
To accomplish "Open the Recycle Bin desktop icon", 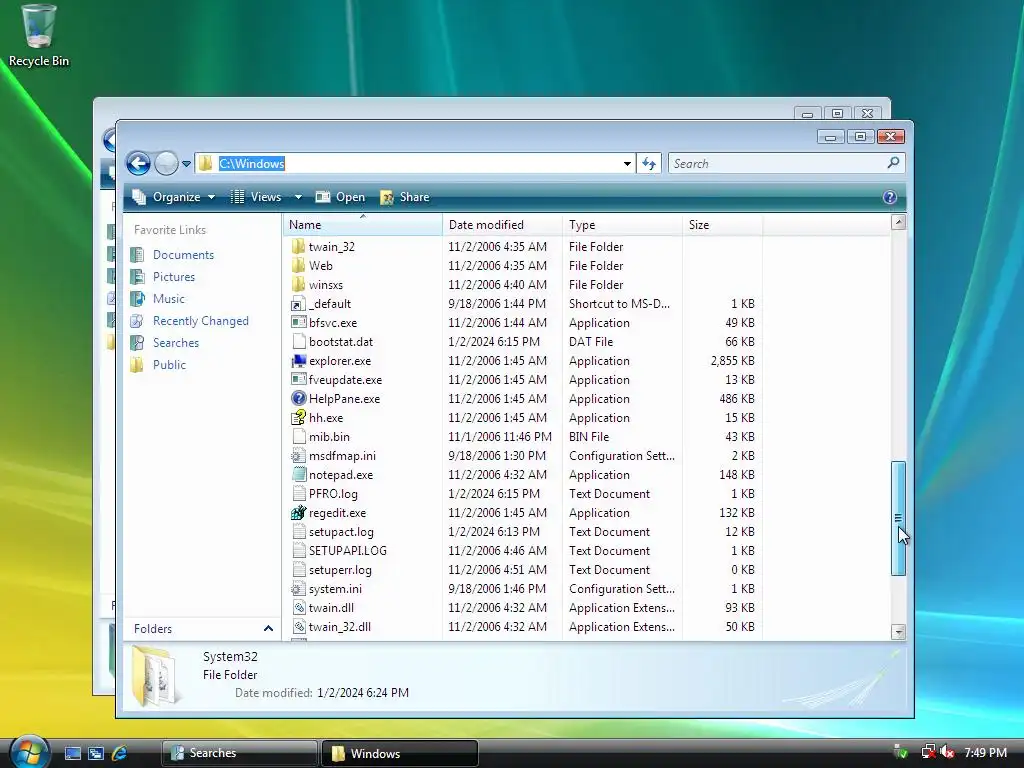I will pyautogui.click(x=39, y=35).
